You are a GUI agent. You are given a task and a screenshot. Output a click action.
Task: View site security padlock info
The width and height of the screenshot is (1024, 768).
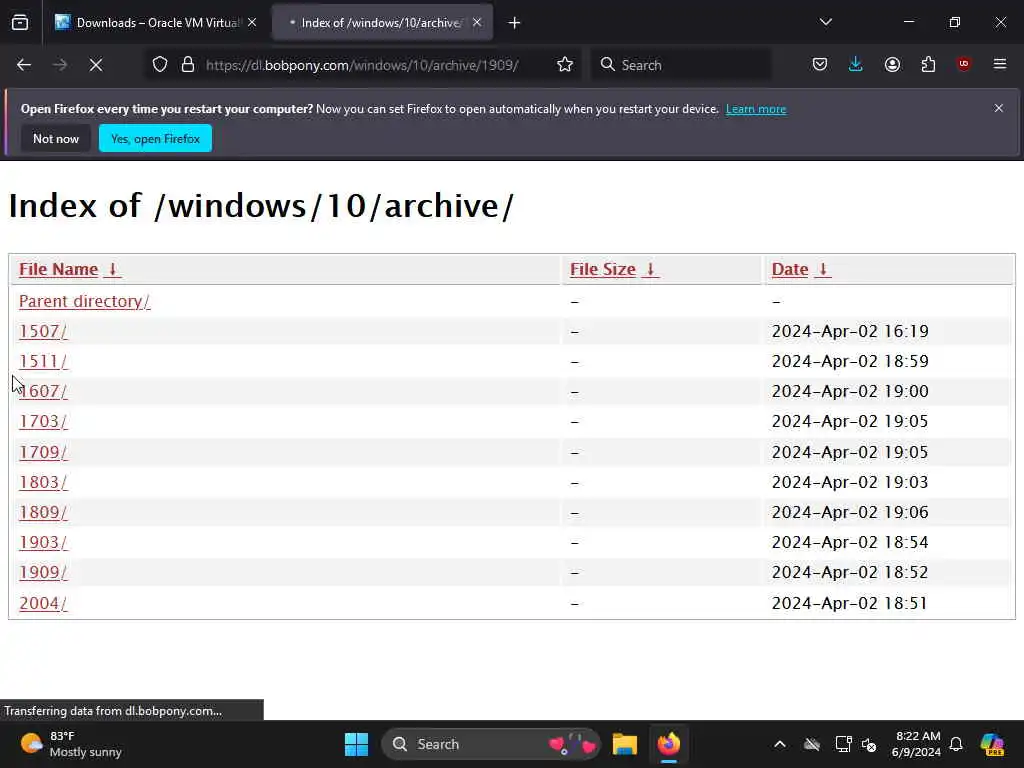pos(188,65)
